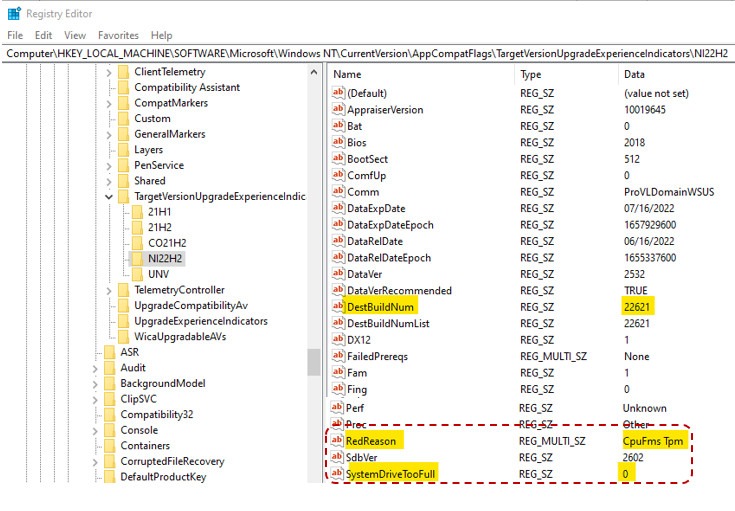
Task: Select the Custom folder icon
Action: coord(123,119)
